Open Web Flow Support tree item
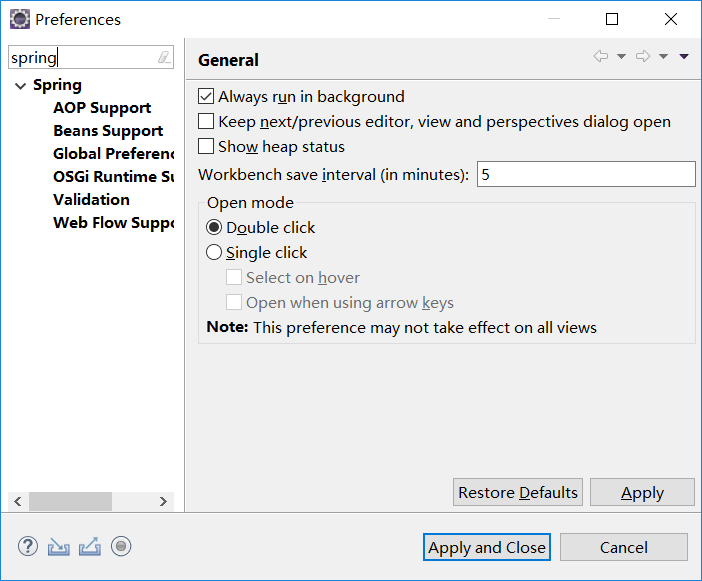The width and height of the screenshot is (702, 581). click(113, 222)
